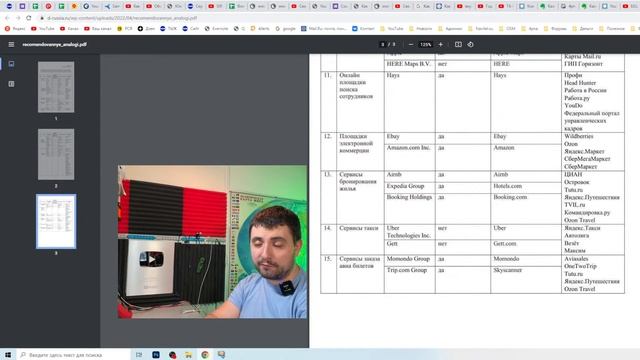640x360 pixels.
Task: Click the 'Aviasales' text
Action: coord(576,259)
